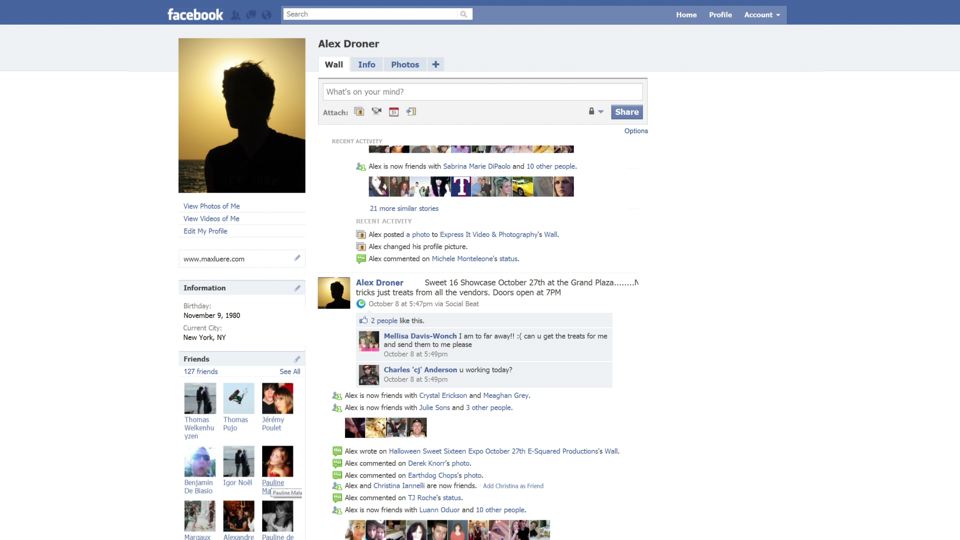
Task: Click the www.maxluere.com website text
Action: coord(214,259)
